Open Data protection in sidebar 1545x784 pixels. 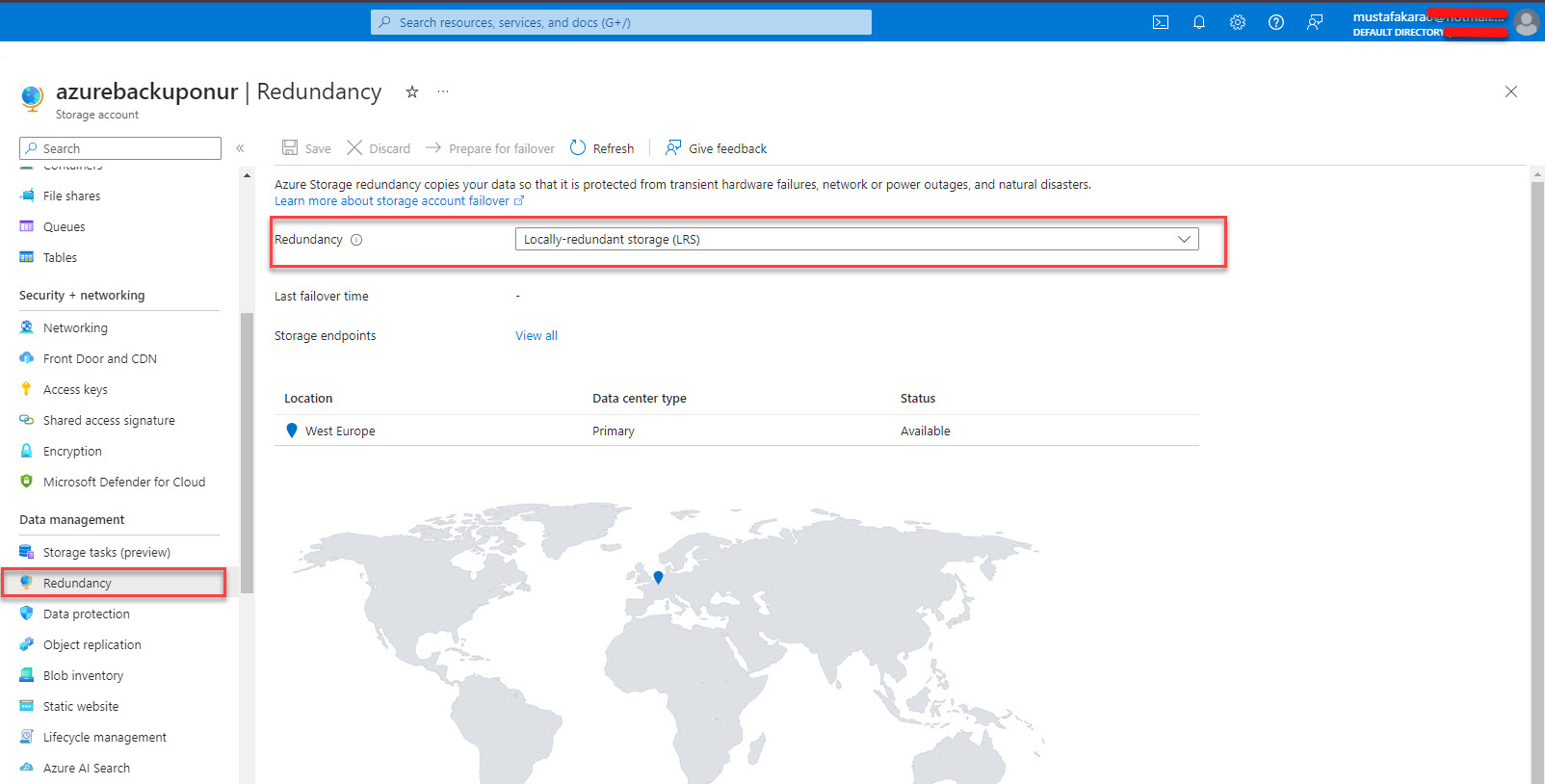[x=86, y=614]
